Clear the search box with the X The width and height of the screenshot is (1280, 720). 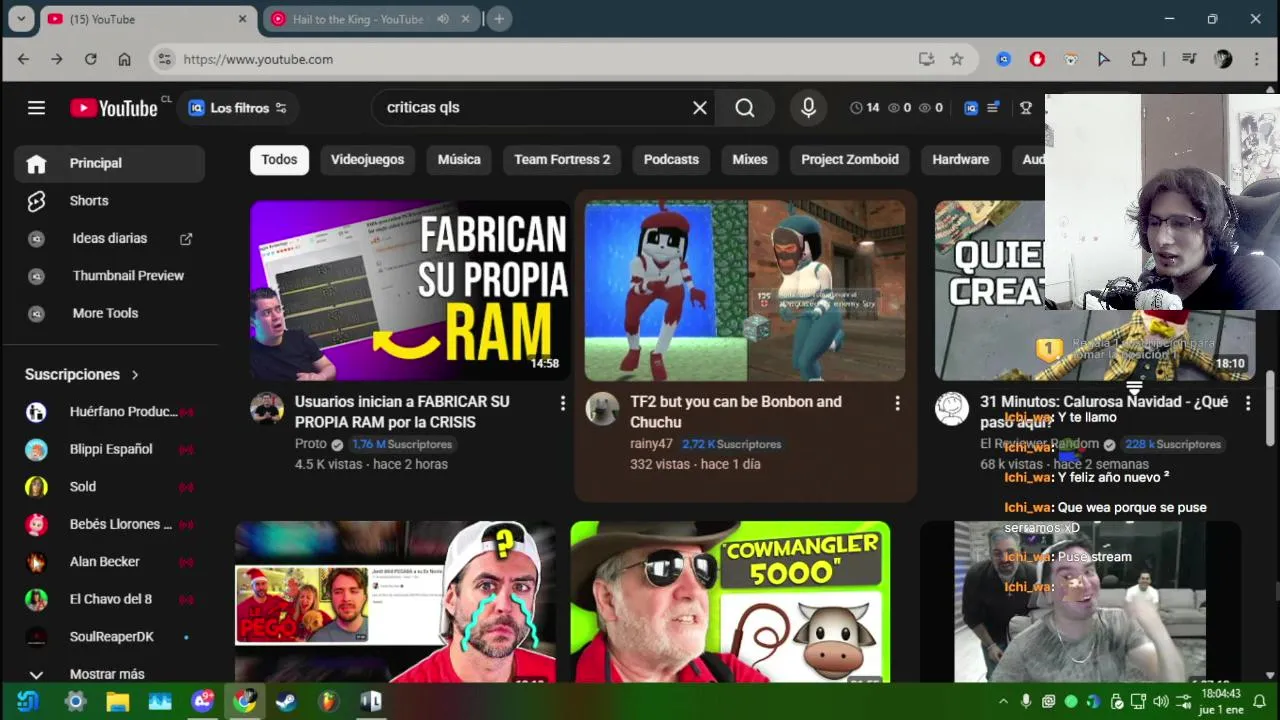(x=700, y=108)
